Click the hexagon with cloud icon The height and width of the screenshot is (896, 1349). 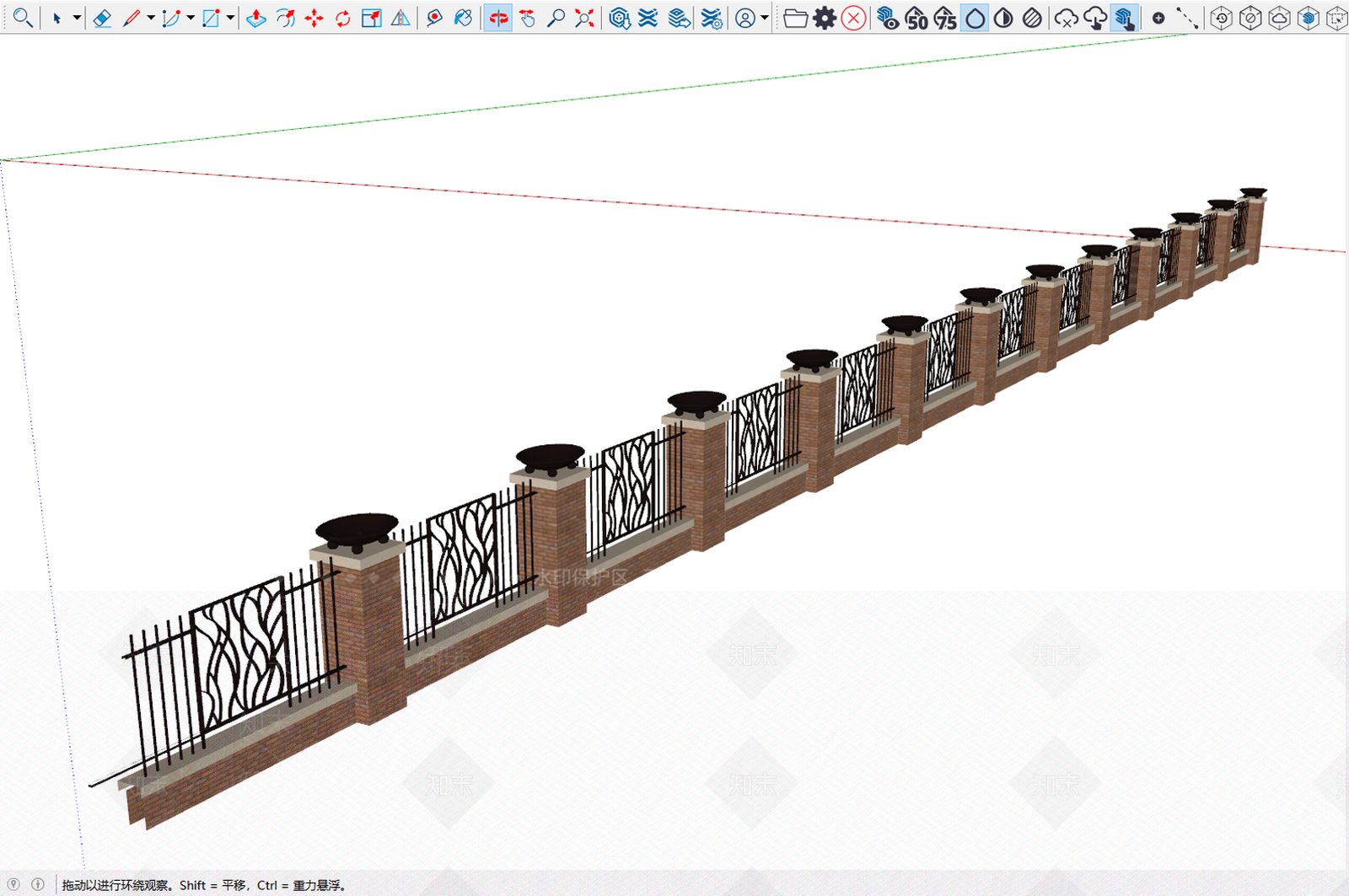click(x=1279, y=18)
